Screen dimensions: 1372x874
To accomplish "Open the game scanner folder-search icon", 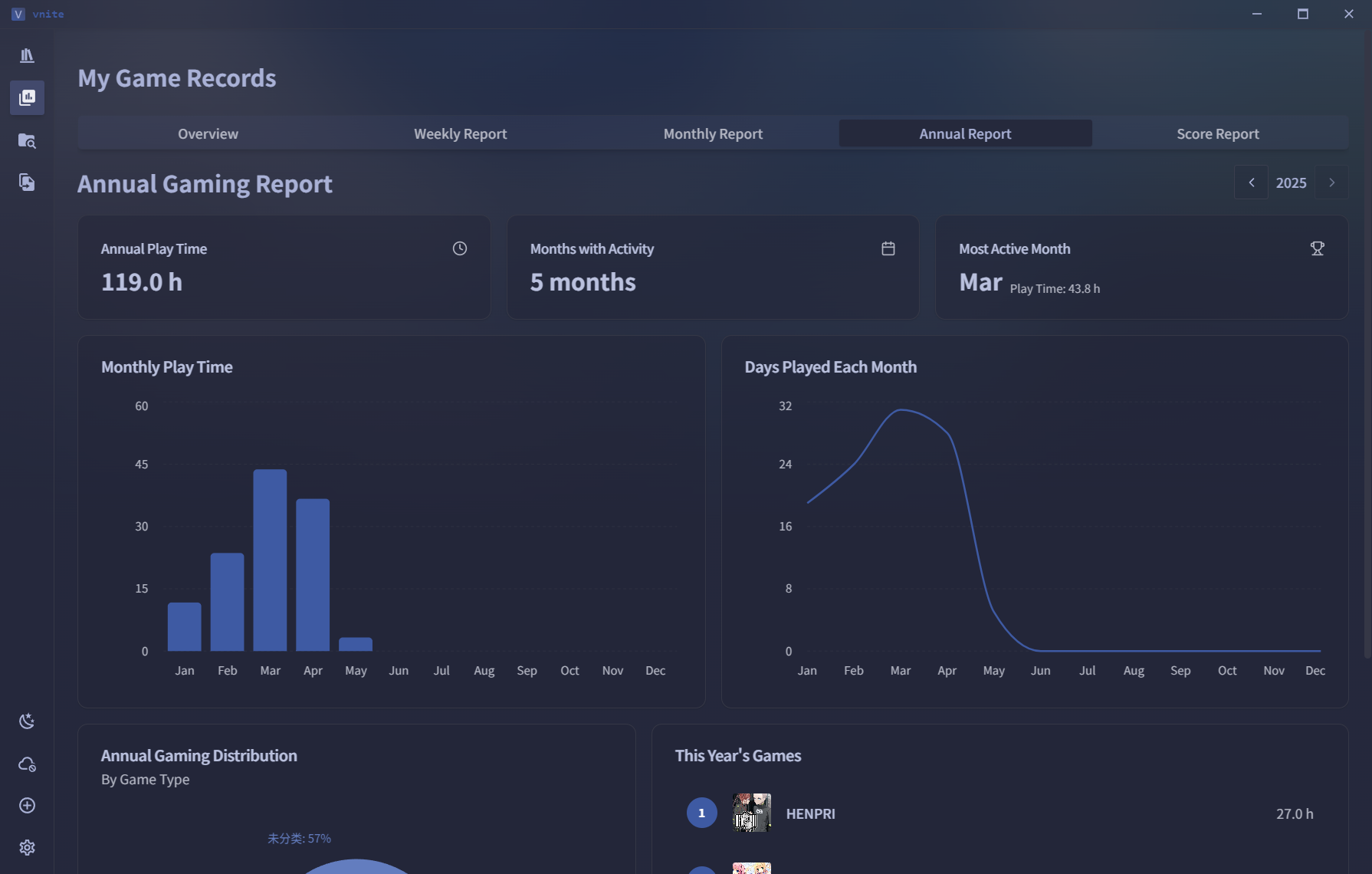I will [27, 140].
